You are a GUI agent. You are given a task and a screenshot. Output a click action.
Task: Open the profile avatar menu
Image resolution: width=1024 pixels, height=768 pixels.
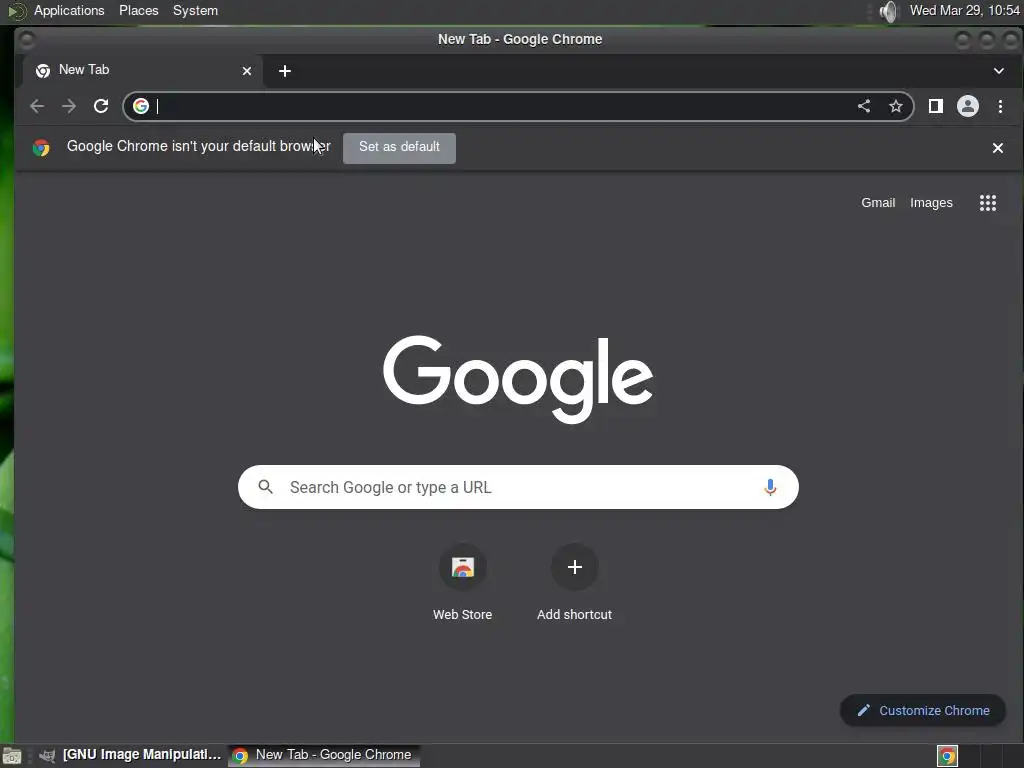click(x=967, y=106)
